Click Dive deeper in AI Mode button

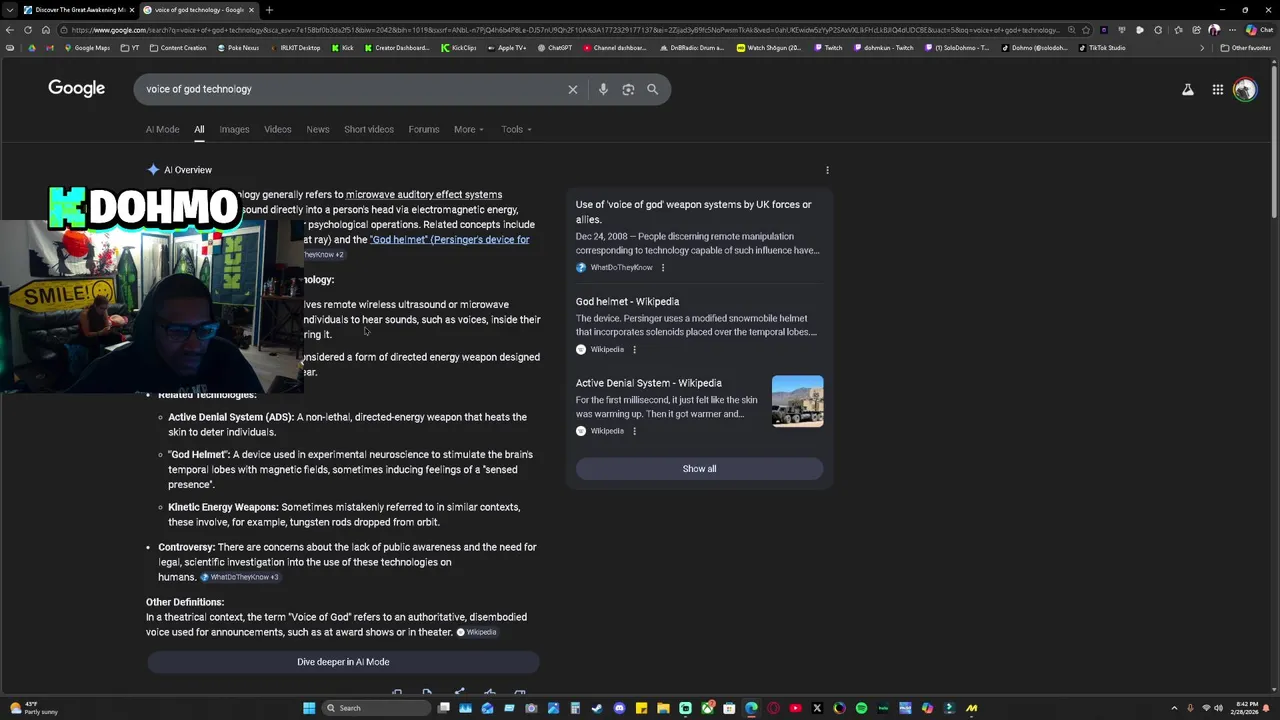pyautogui.click(x=343, y=662)
